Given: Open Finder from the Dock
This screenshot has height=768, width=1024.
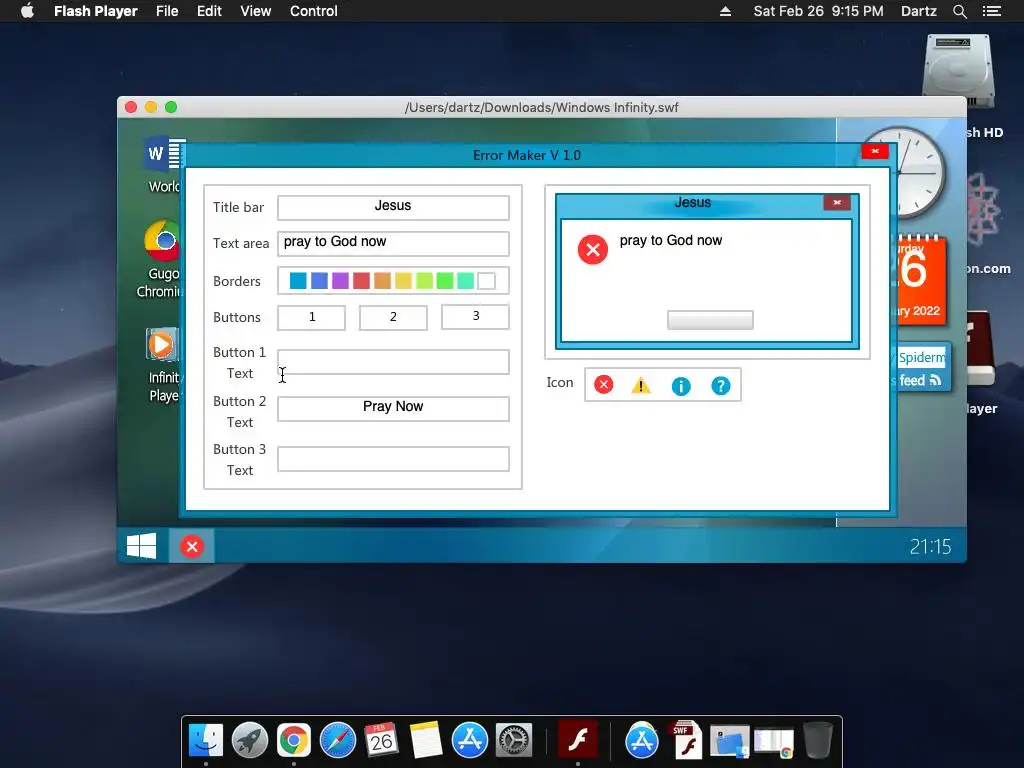Looking at the screenshot, I should point(206,741).
